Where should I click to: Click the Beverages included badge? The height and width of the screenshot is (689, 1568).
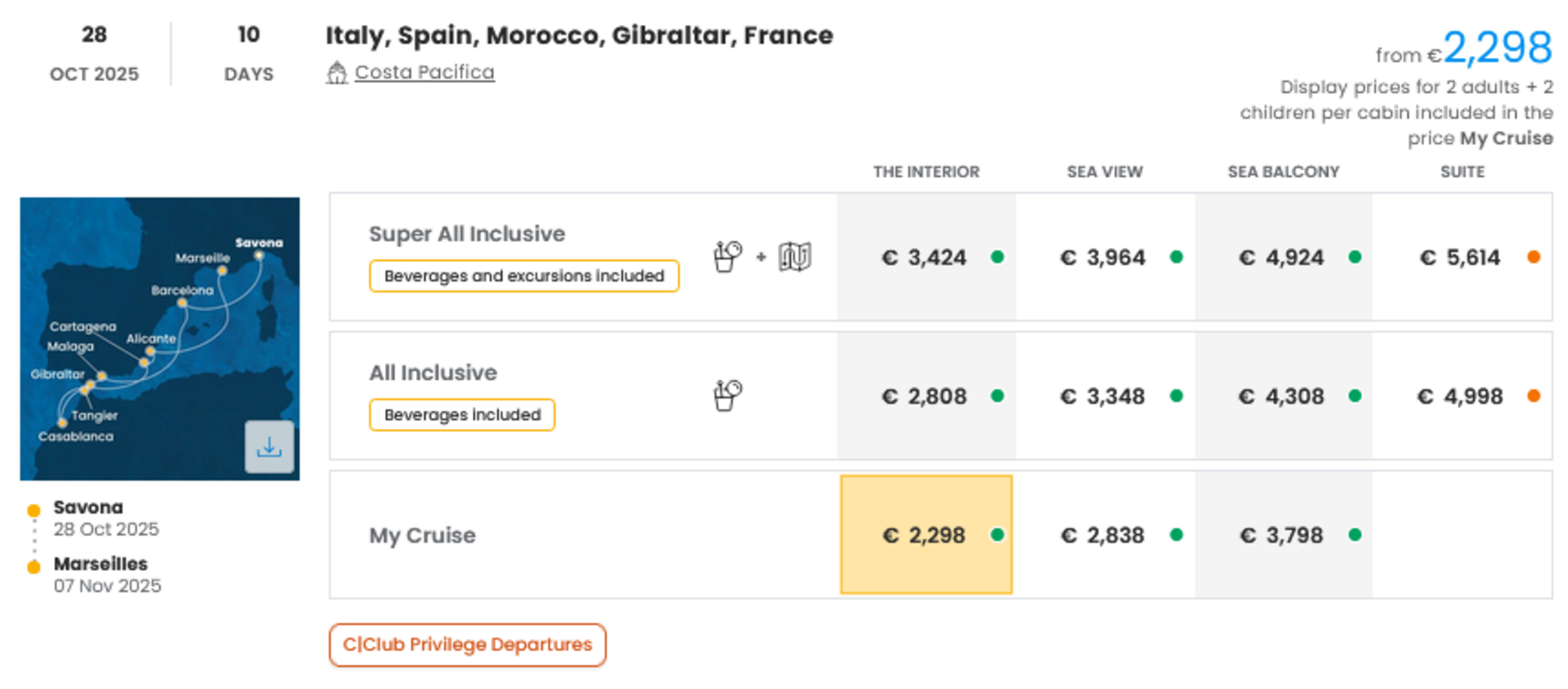[462, 414]
